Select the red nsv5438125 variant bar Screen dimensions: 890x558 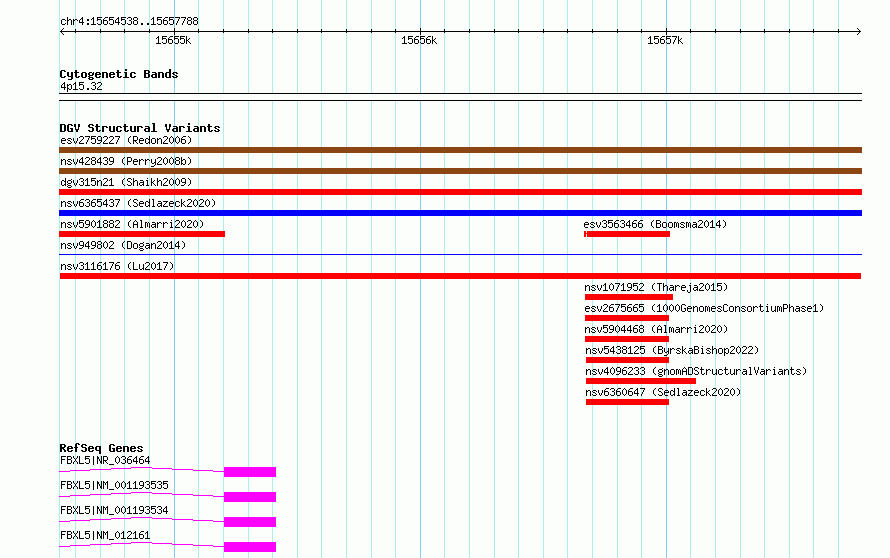[x=627, y=360]
